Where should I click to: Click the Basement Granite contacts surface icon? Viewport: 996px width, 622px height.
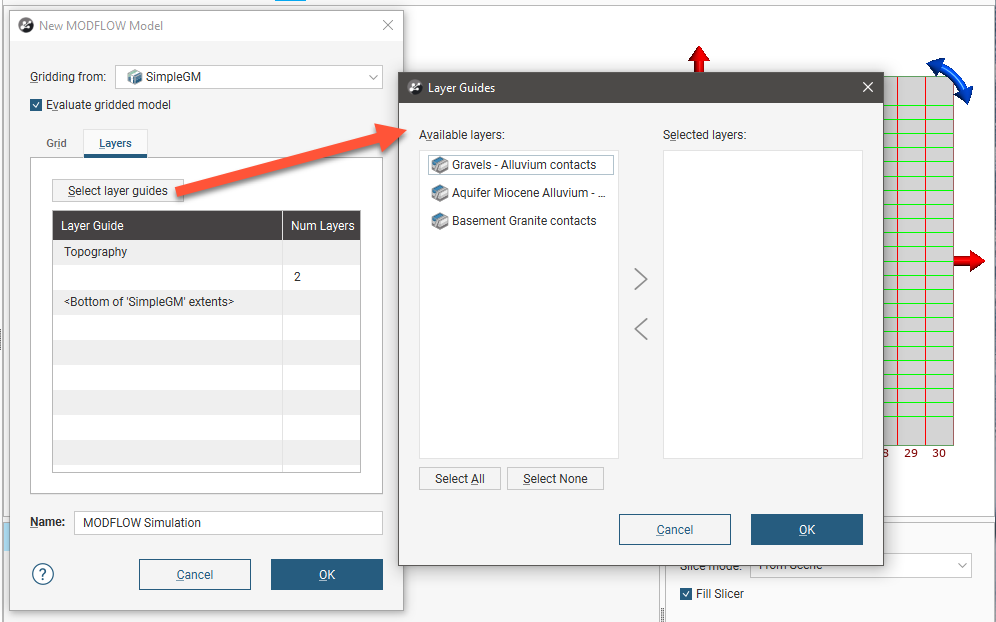coord(439,221)
